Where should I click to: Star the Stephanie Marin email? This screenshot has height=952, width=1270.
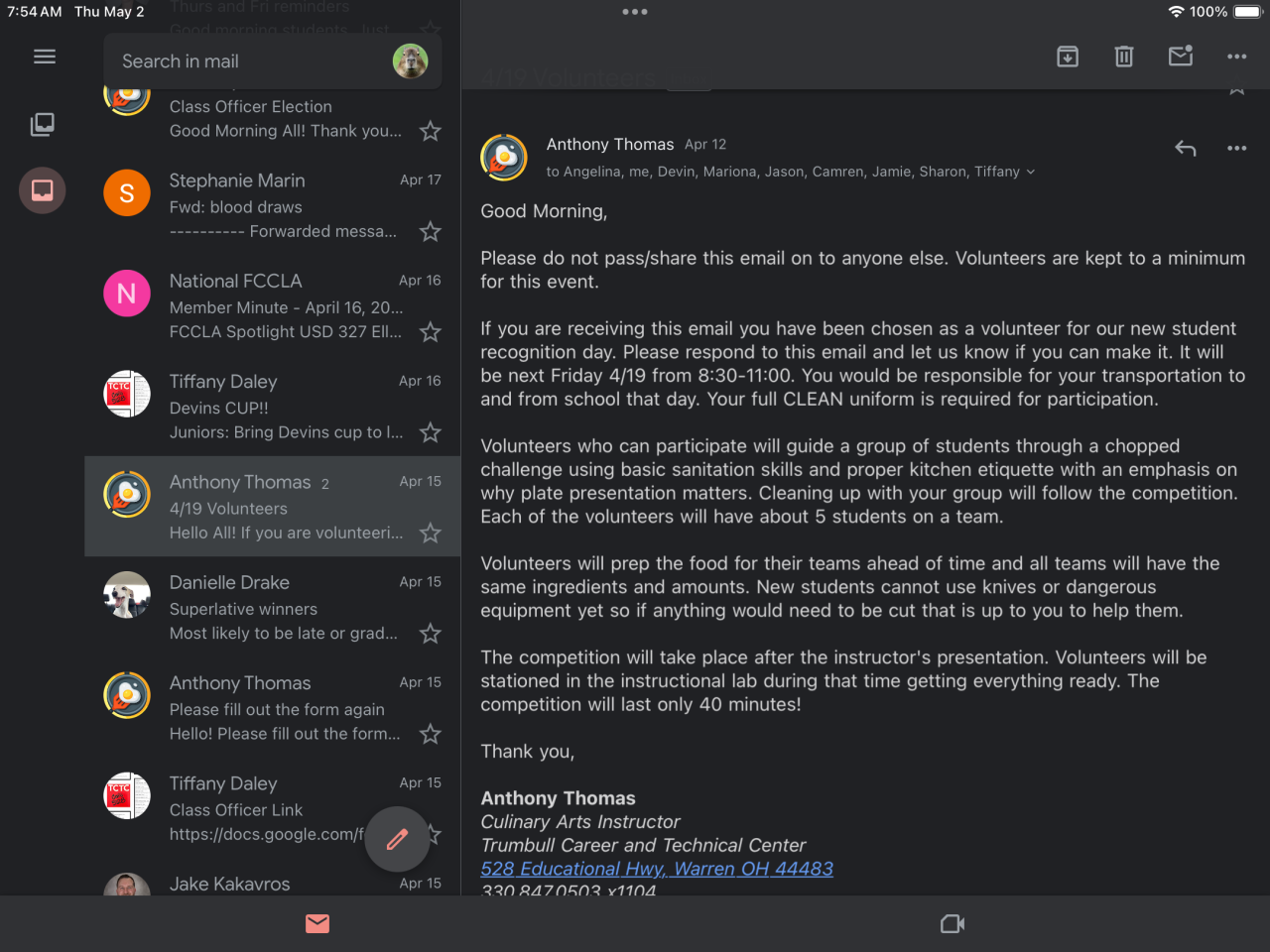tap(430, 232)
